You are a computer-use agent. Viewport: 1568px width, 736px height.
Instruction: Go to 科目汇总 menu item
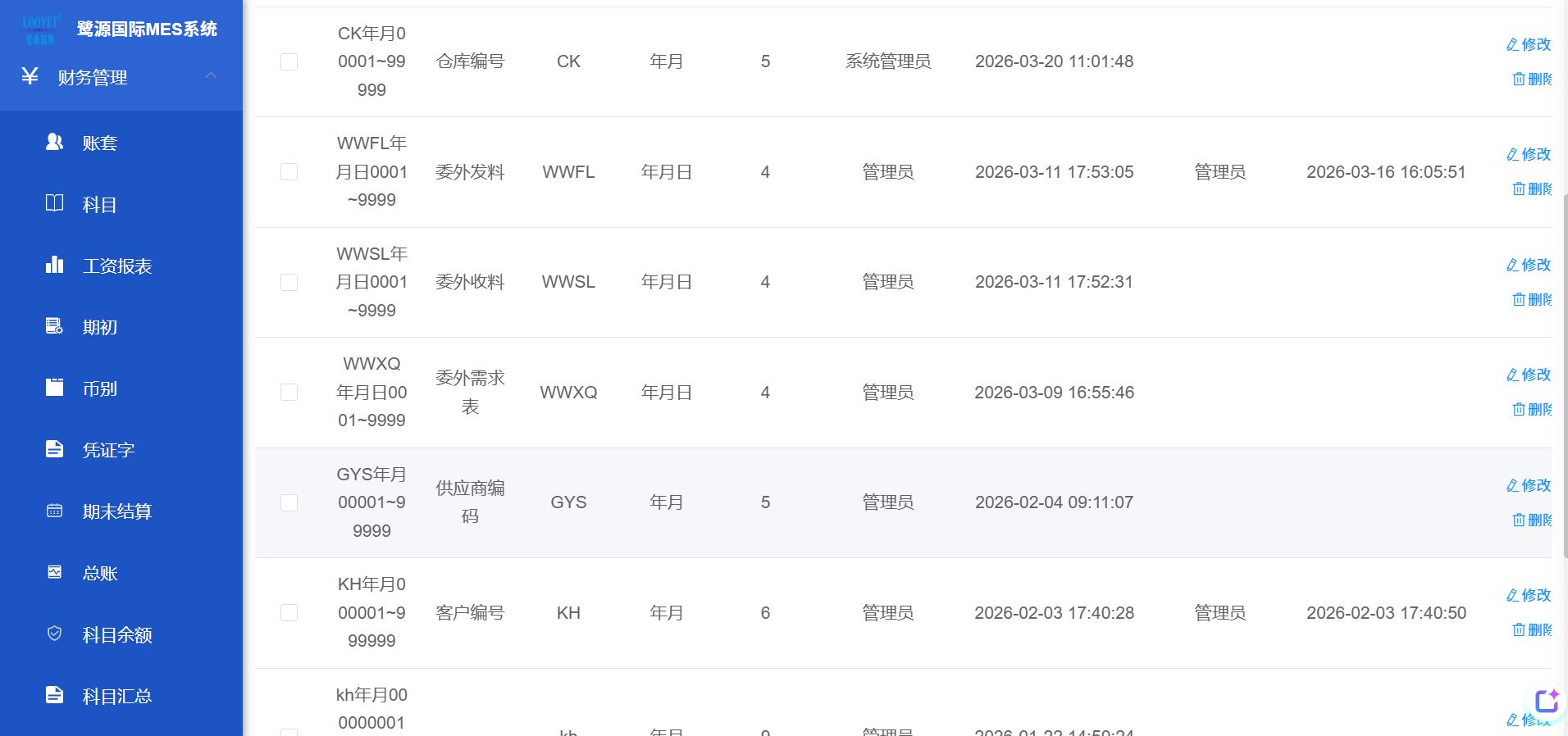[116, 696]
